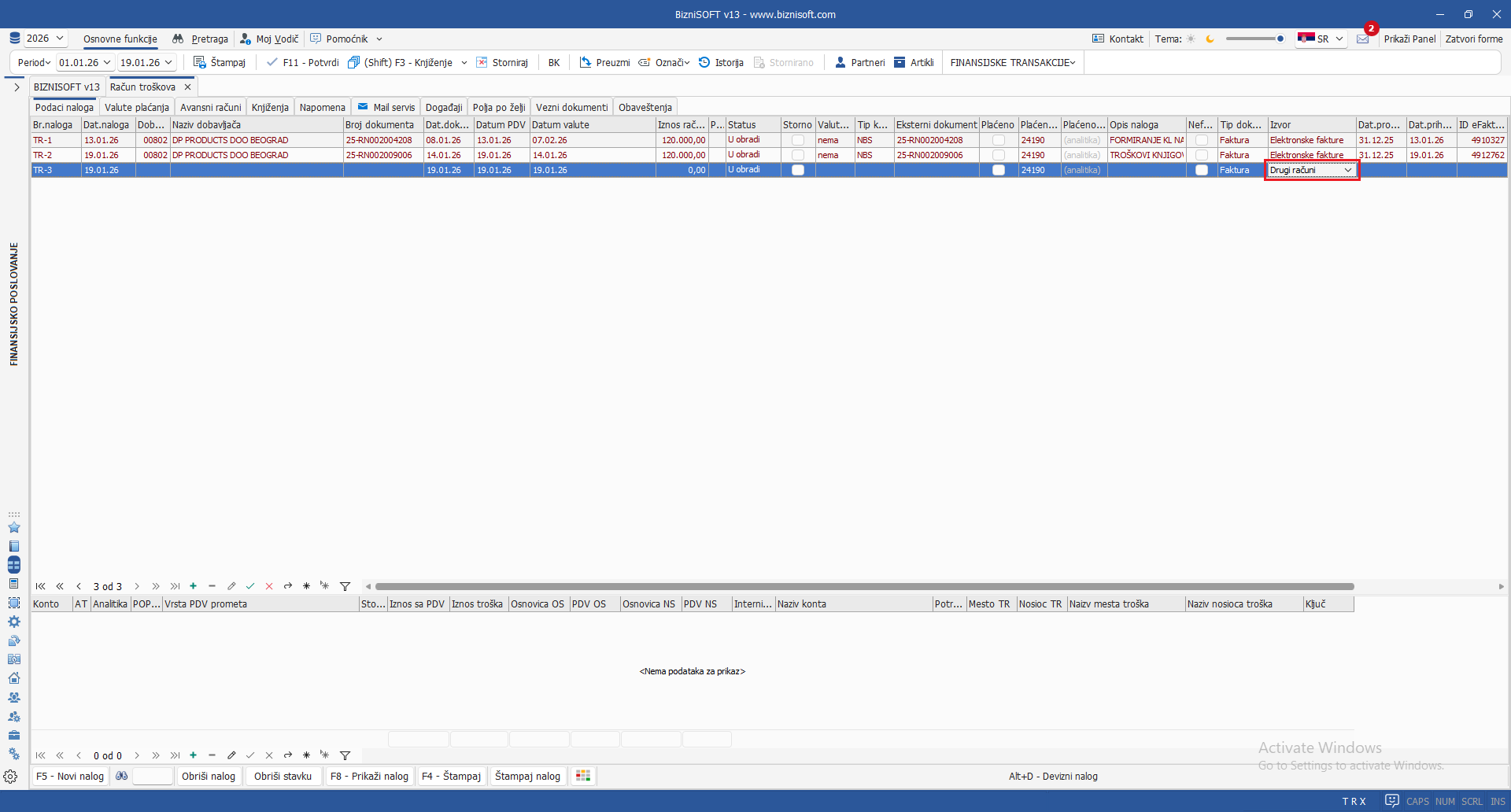Viewport: 1511px width, 812px height.
Task: Click the F5 - Novi nalog button
Action: tap(70, 776)
